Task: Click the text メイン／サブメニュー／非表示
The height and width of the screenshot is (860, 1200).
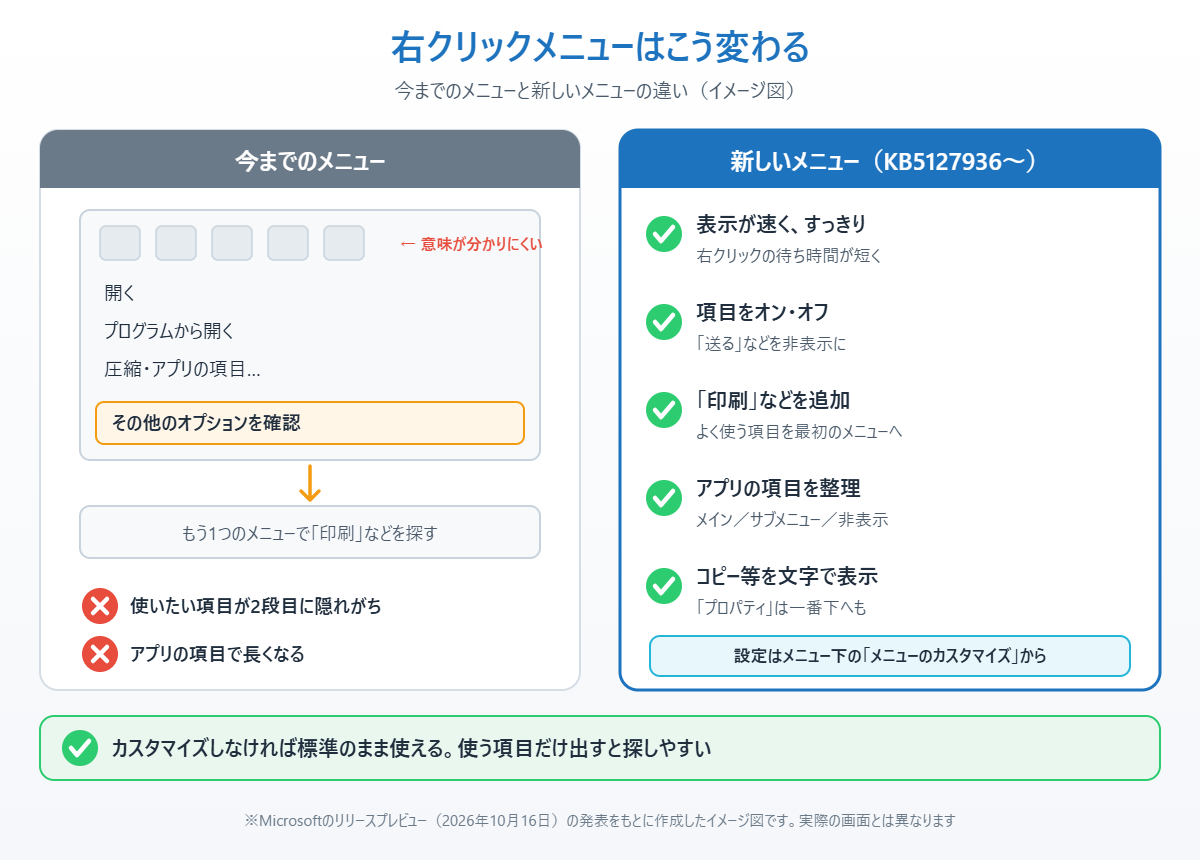Action: [792, 520]
